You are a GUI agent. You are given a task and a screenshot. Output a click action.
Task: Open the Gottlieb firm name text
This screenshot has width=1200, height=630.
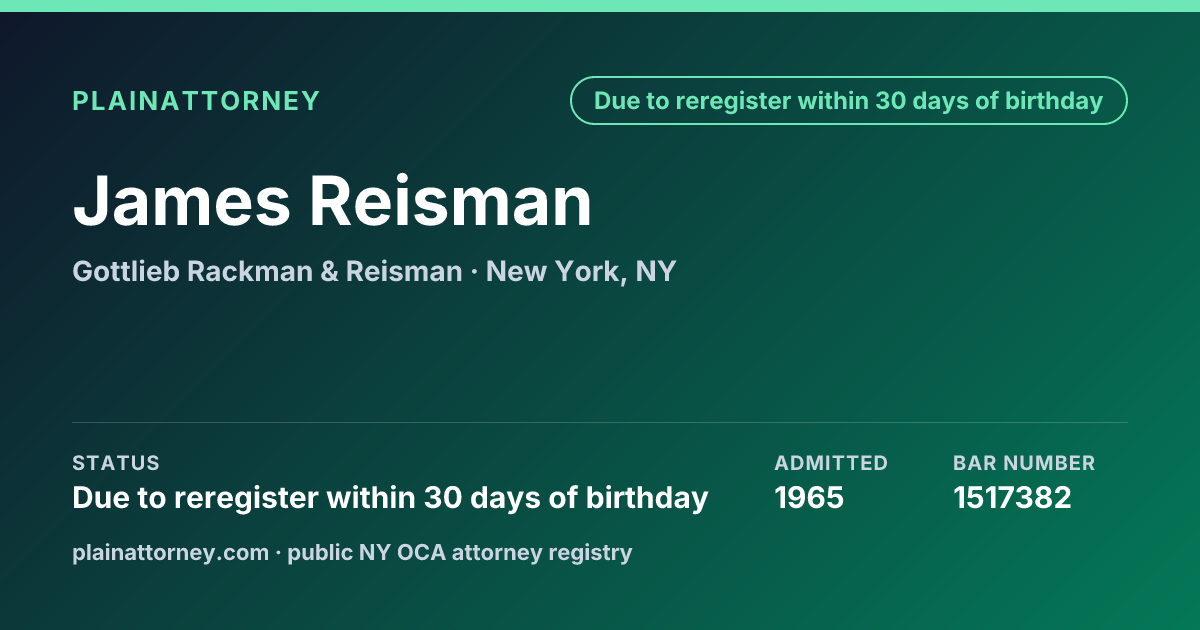(128, 271)
